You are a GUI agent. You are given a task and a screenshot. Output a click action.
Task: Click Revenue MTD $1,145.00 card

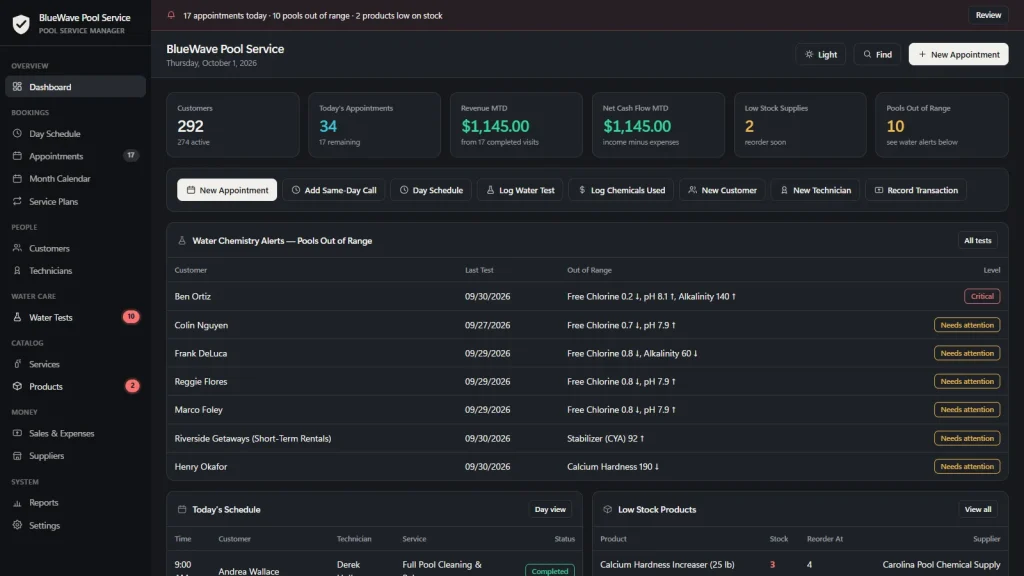[516, 125]
